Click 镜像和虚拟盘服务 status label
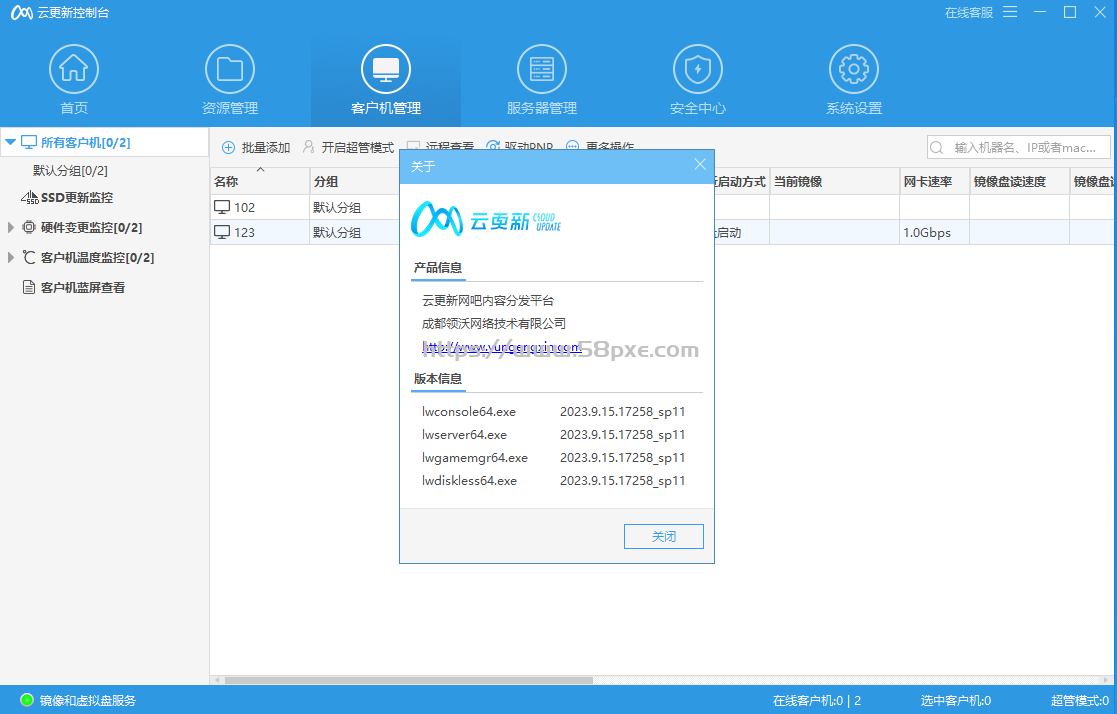The height and width of the screenshot is (714, 1117). tap(88, 700)
